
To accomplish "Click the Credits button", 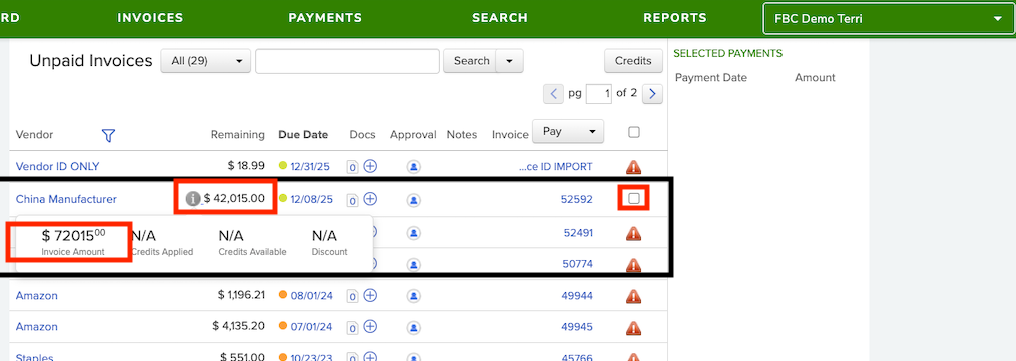I will tap(633, 61).
